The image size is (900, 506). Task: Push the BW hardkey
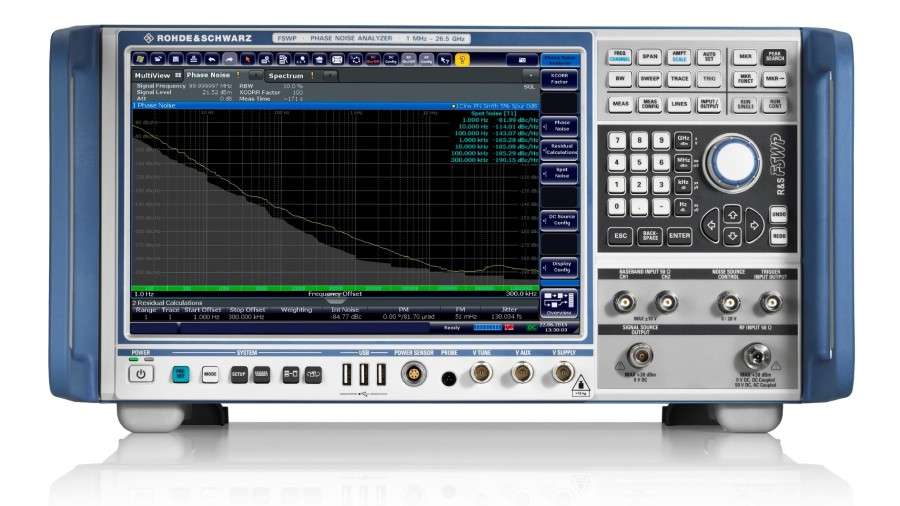pyautogui.click(x=619, y=79)
